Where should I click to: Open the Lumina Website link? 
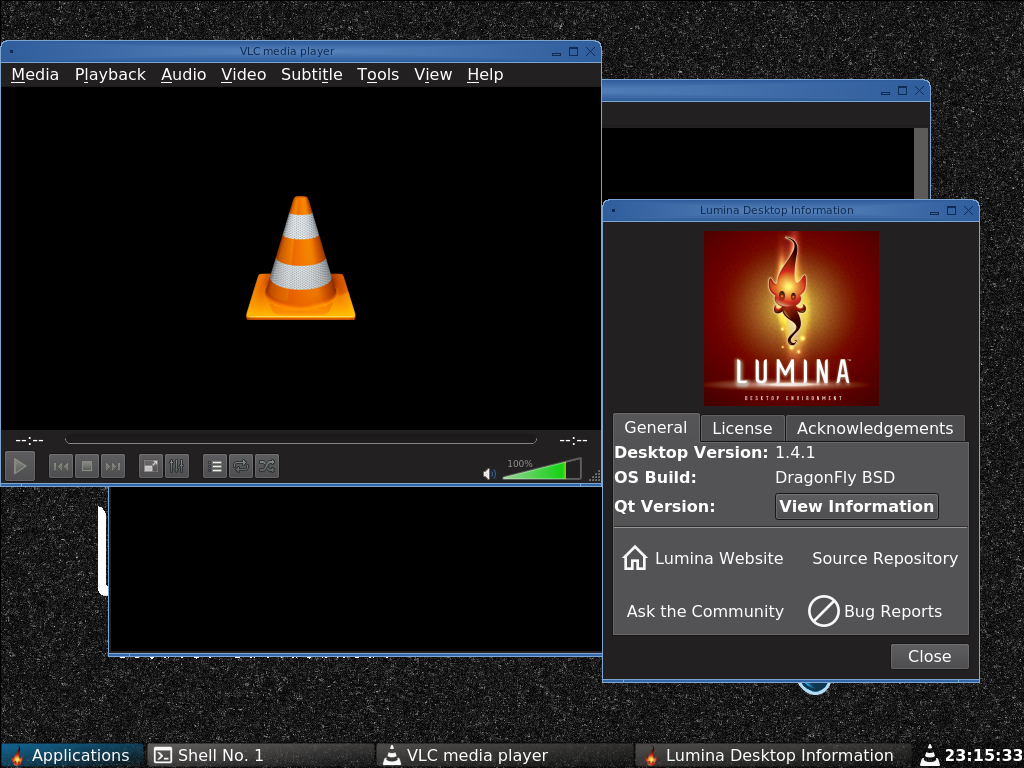pyautogui.click(x=703, y=558)
